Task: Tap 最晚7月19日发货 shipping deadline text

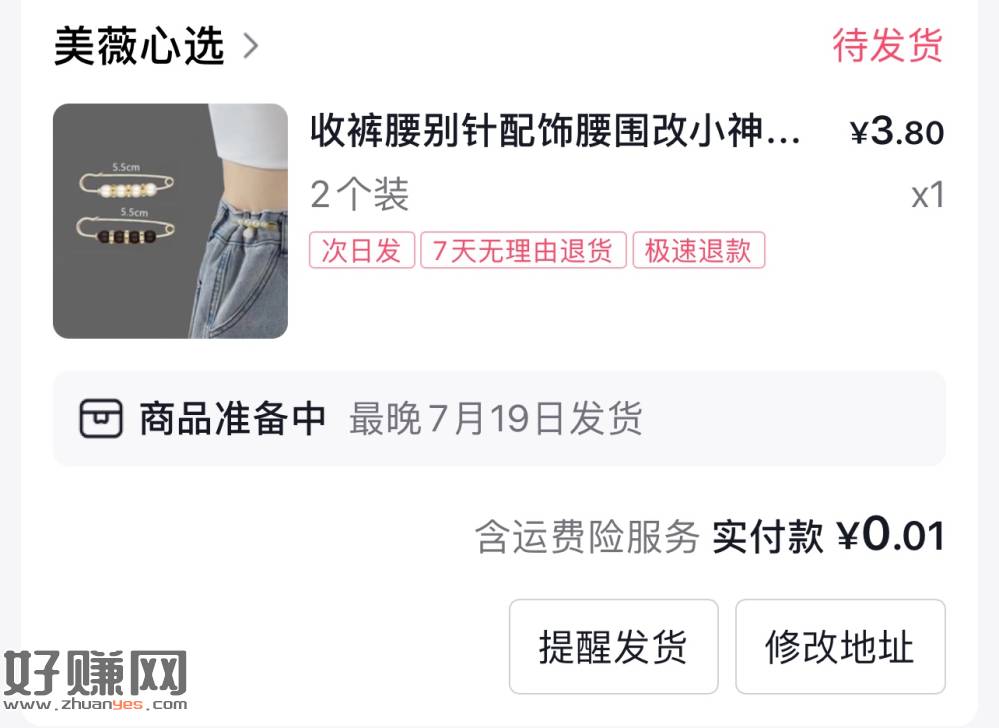Action: click(x=496, y=418)
